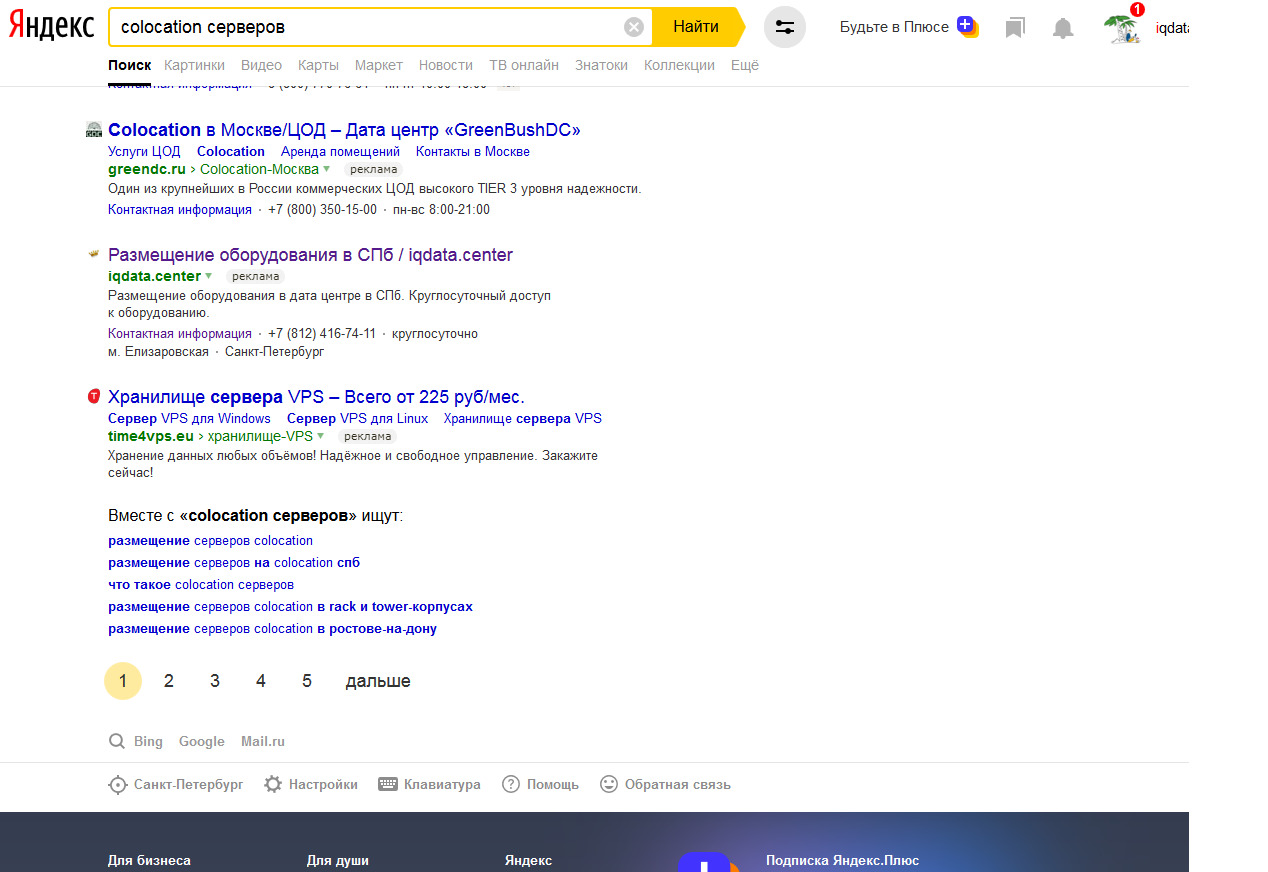Go to results page 5
1268x872 pixels.
[307, 681]
